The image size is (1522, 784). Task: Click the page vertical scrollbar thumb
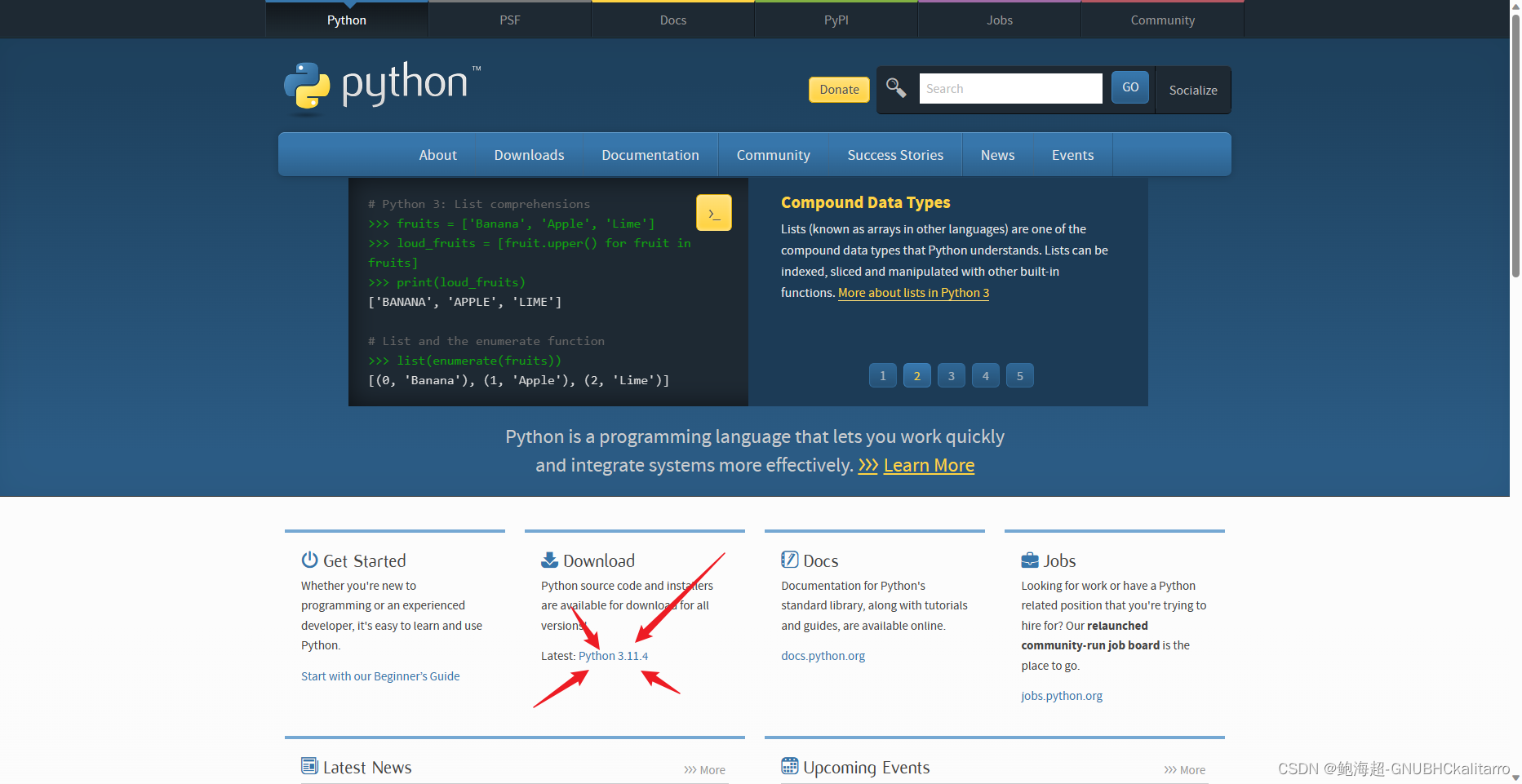[x=1515, y=145]
